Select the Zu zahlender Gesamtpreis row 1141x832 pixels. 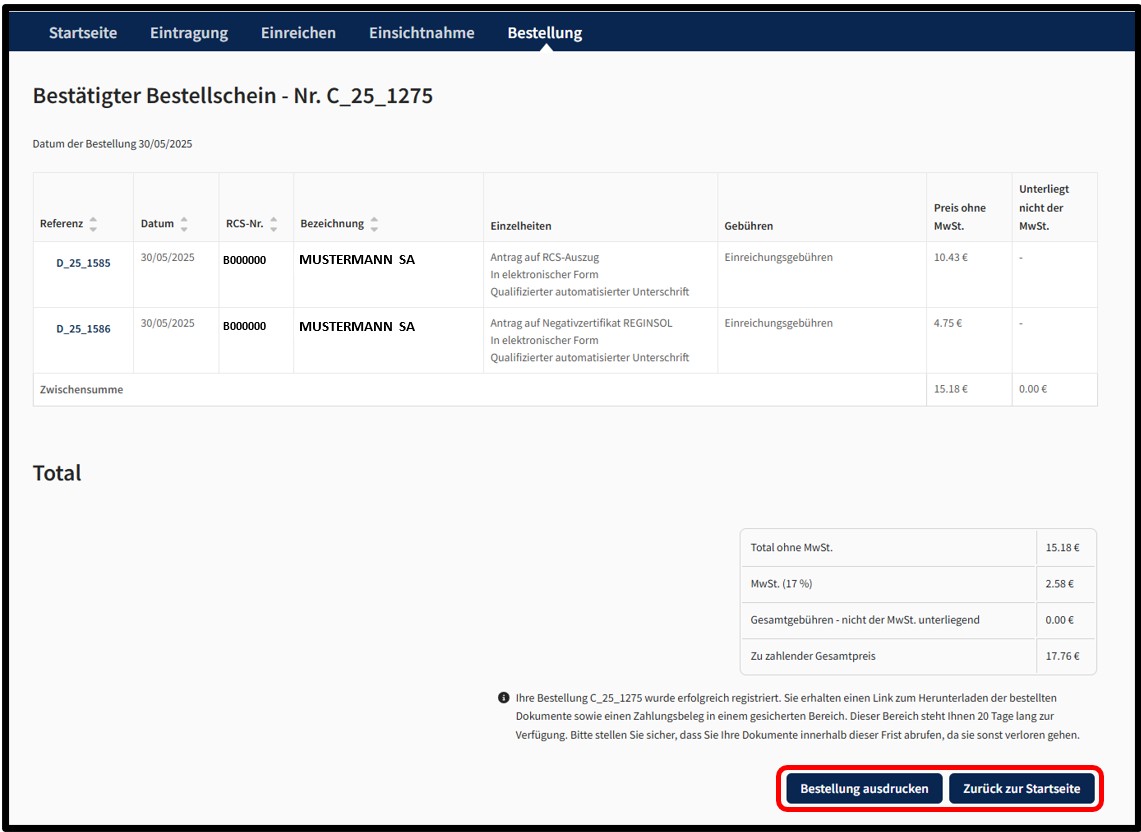click(x=918, y=657)
